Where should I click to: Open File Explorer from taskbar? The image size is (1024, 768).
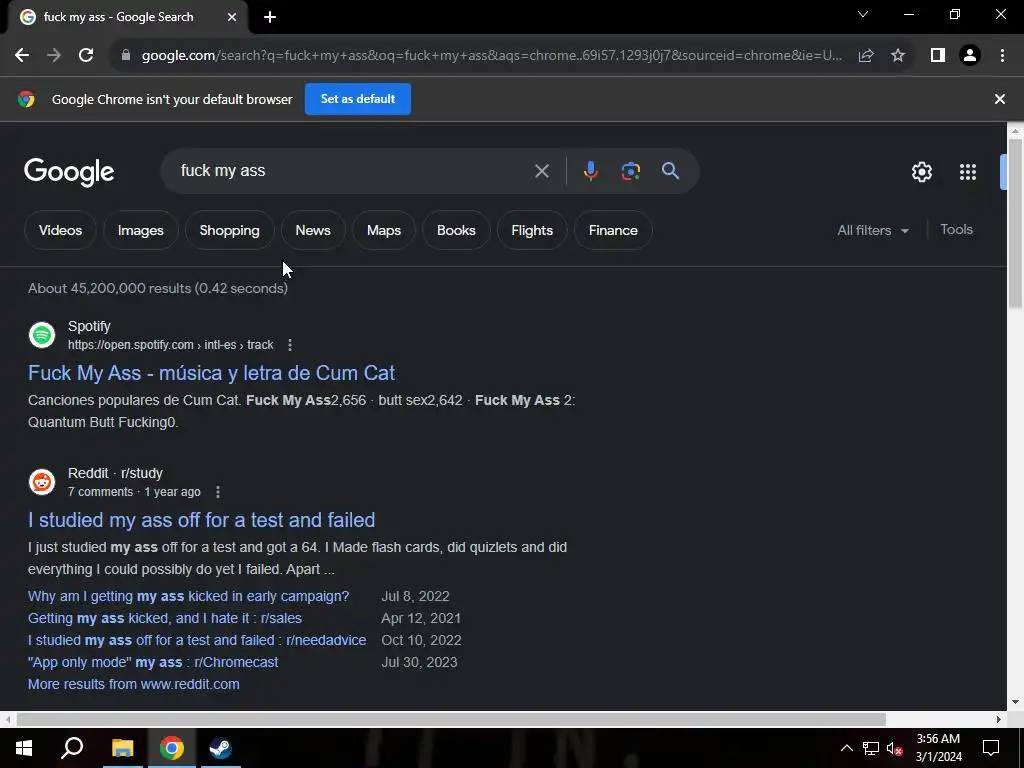tap(122, 748)
